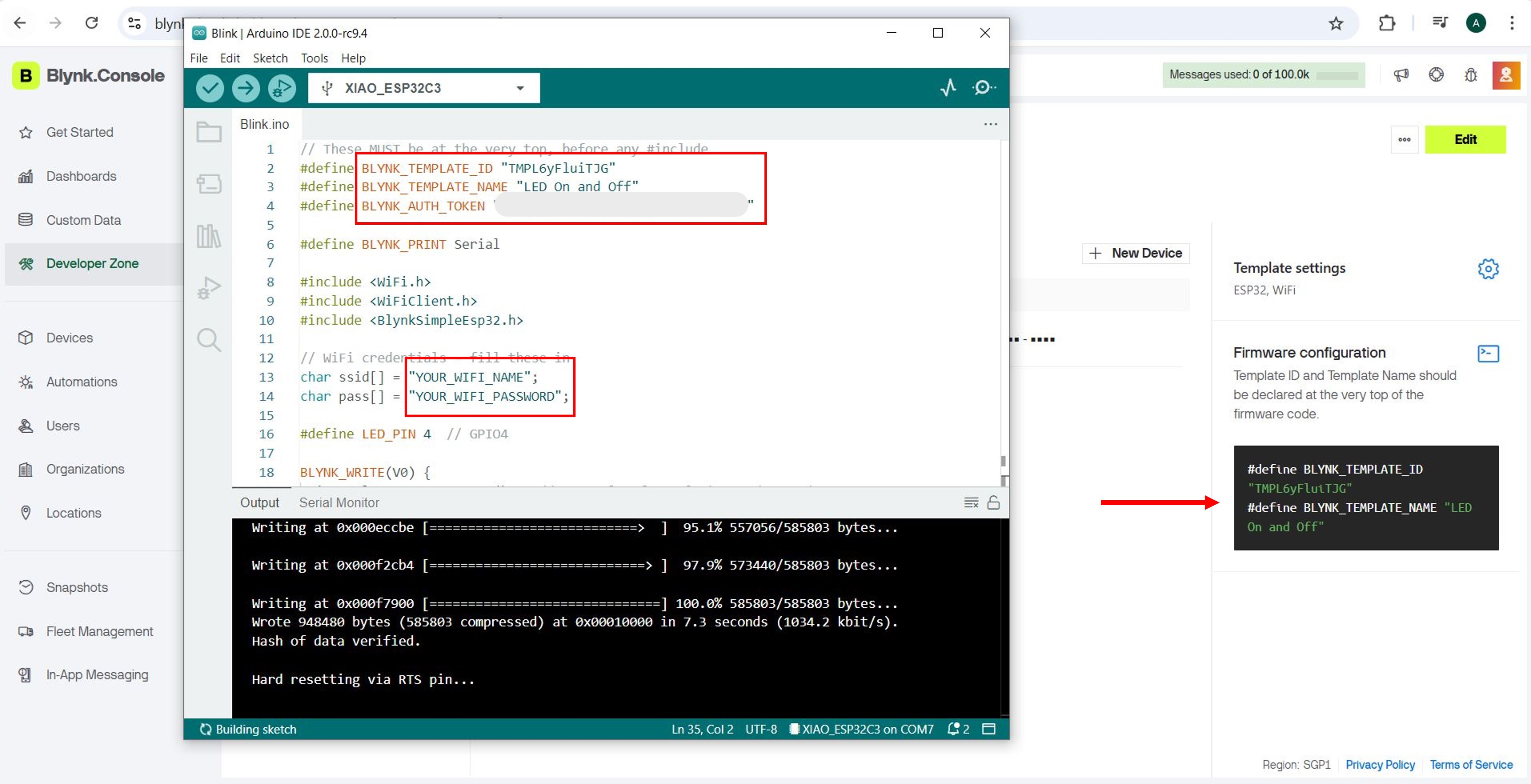Viewport: 1531px width, 784px height.
Task: Open In-App Messaging in Blynk sidebar
Action: click(x=97, y=675)
